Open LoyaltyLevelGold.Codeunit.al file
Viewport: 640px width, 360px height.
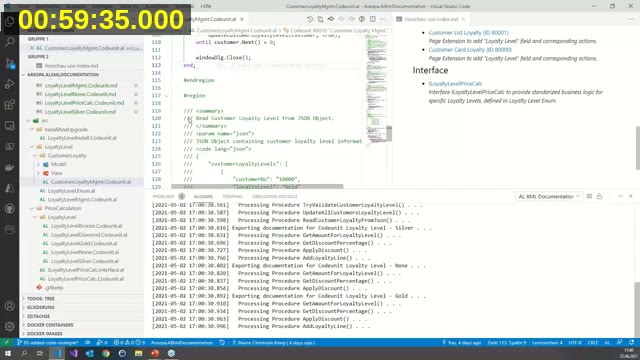click(x=84, y=243)
